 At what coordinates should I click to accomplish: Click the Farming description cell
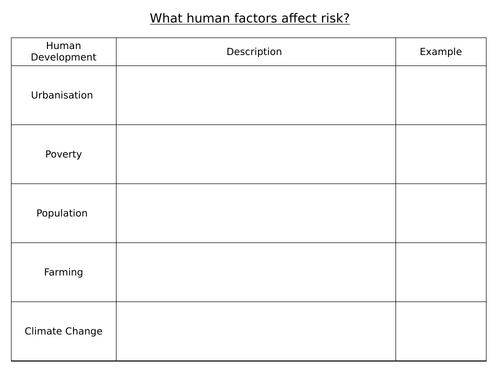[256, 272]
